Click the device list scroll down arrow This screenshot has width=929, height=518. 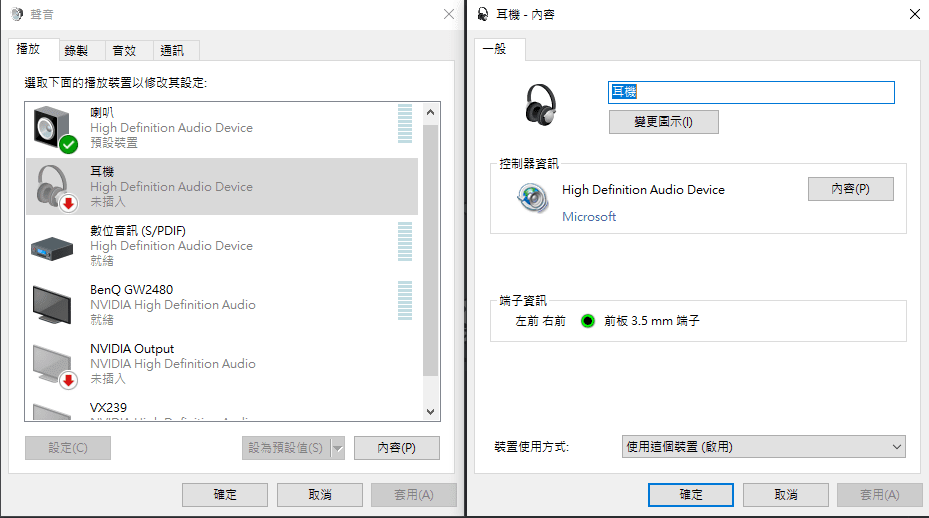431,411
